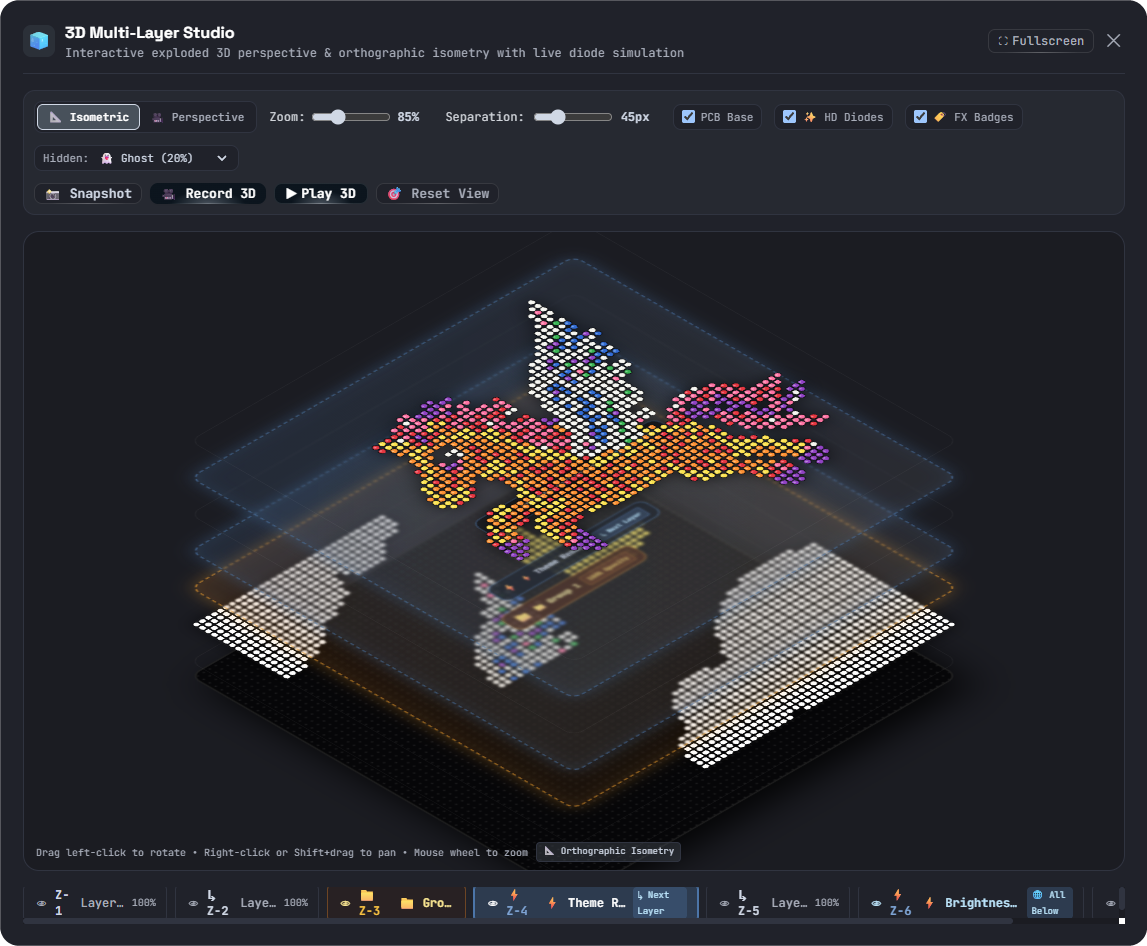Toggle visibility eye of layer Z-5
Image resolution: width=1147 pixels, height=946 pixels.
724,904
